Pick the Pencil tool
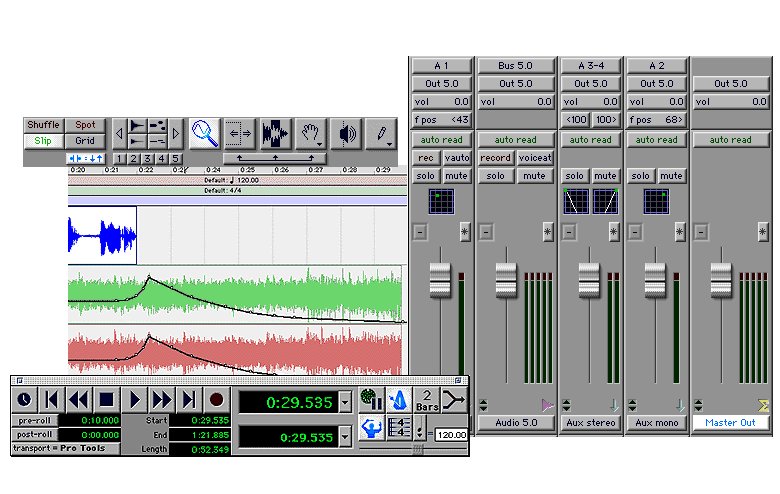The height and width of the screenshot is (494, 780). click(x=382, y=133)
